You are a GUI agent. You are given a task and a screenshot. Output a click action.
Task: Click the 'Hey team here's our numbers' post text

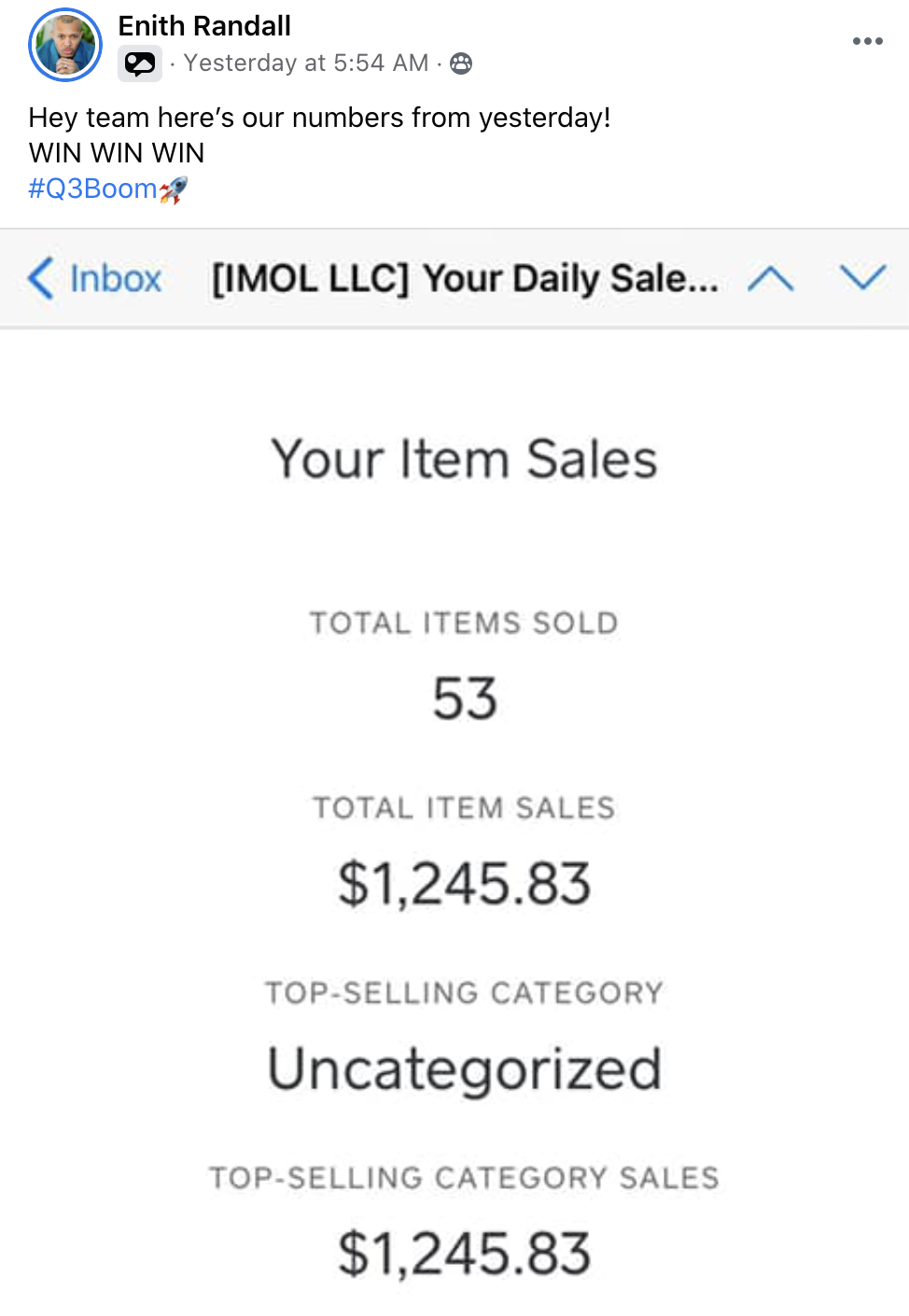319,118
